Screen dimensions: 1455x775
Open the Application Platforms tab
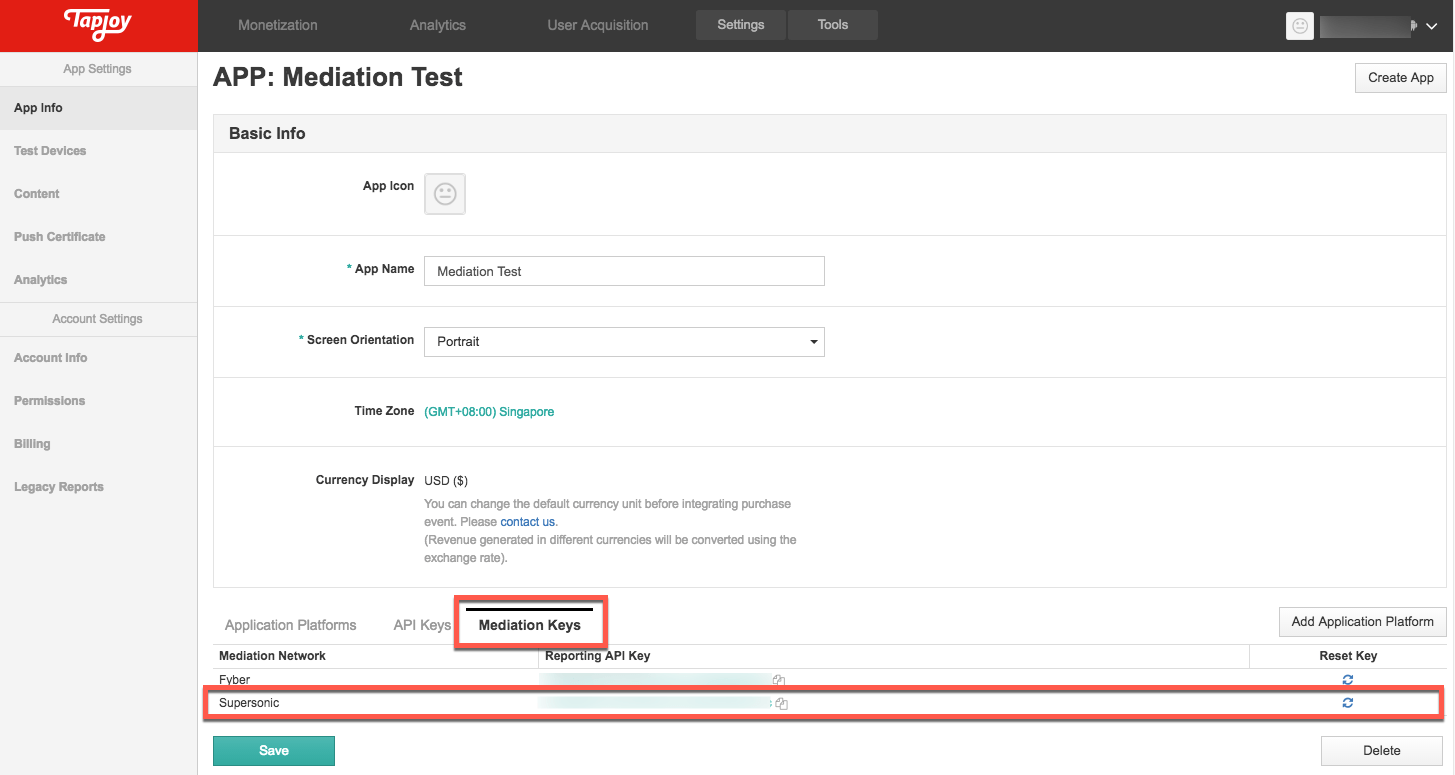290,625
